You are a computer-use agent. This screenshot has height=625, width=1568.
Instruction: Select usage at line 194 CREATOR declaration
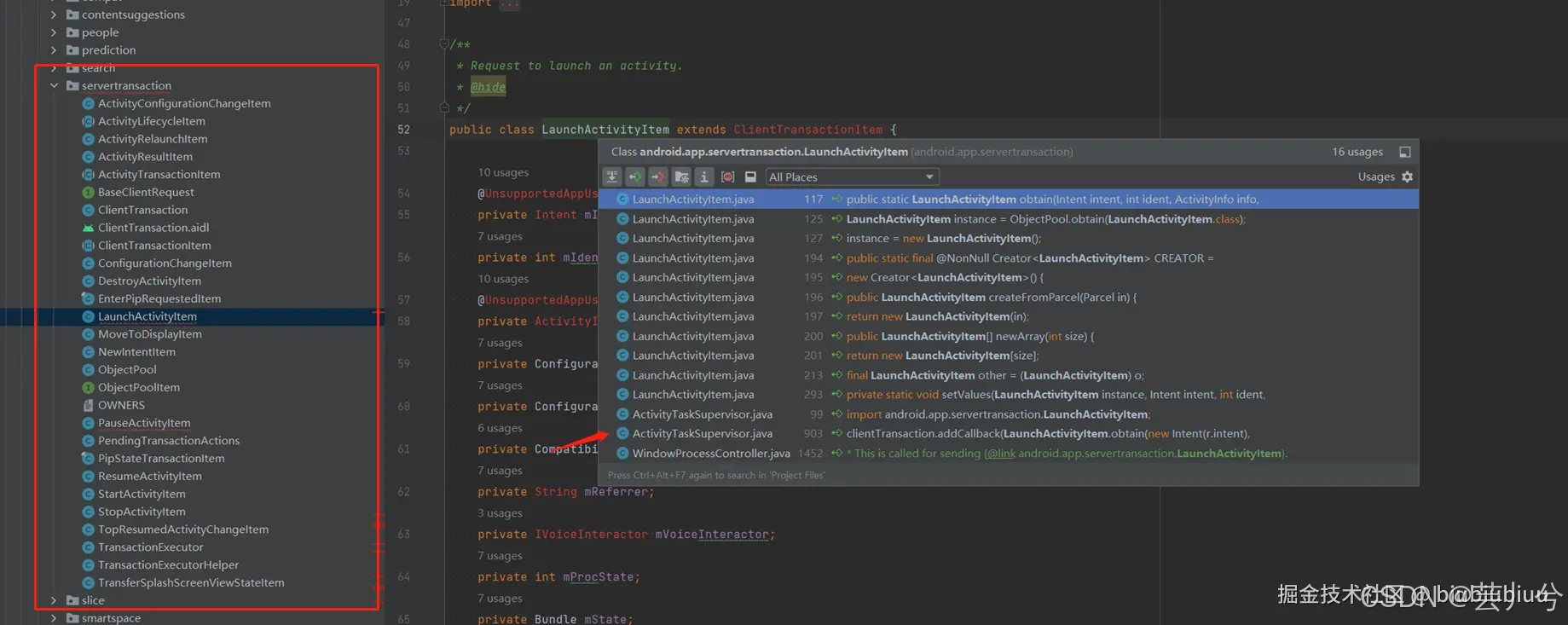(1009, 258)
